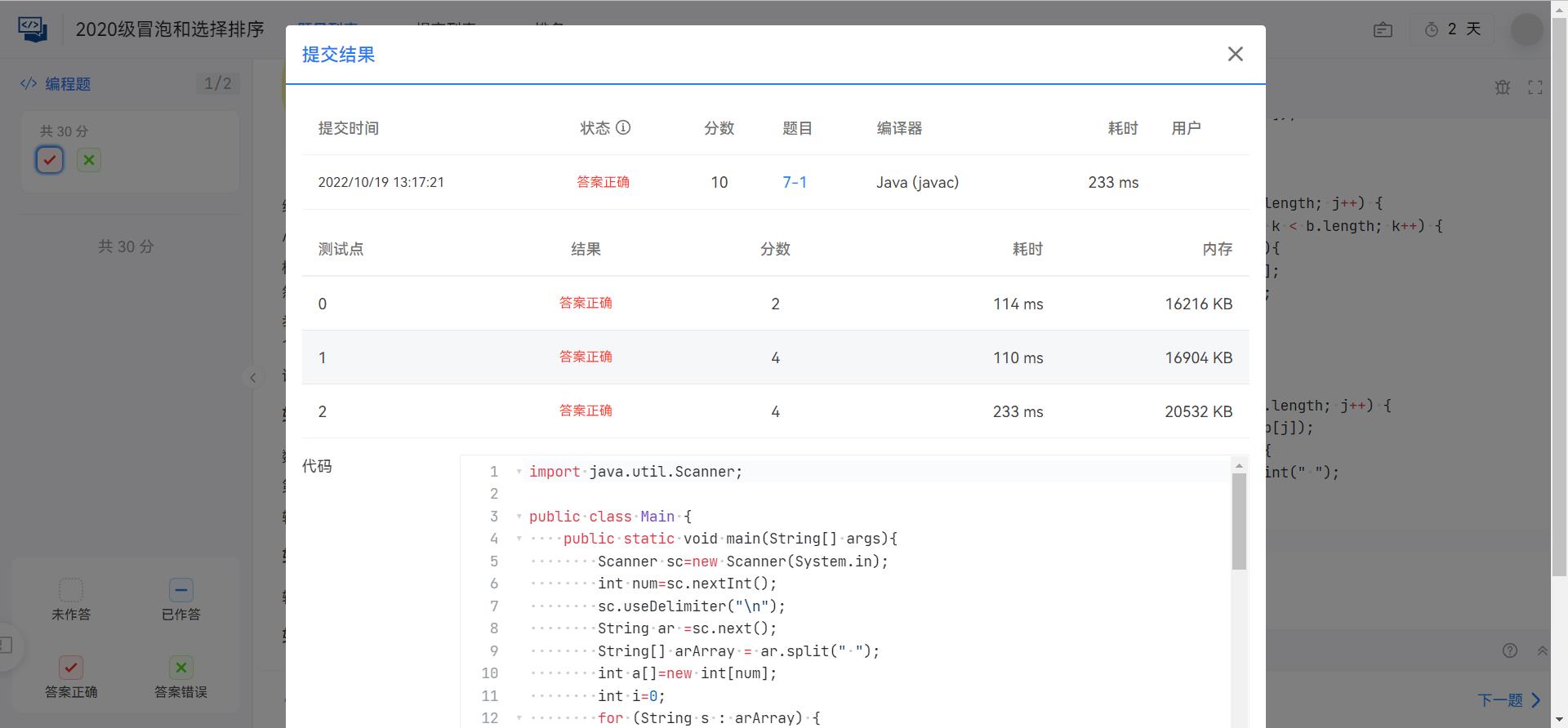Collapse the sidebar with left chevron
Screen dimensions: 1568x728
253,377
